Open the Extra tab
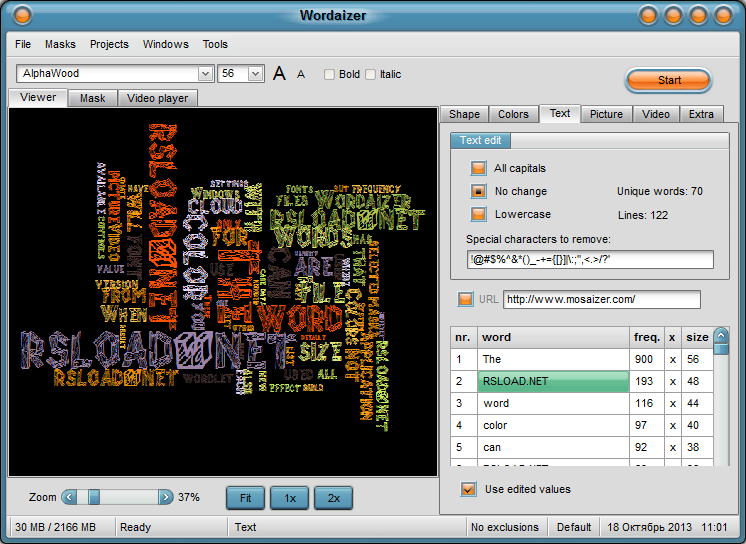 (x=701, y=114)
